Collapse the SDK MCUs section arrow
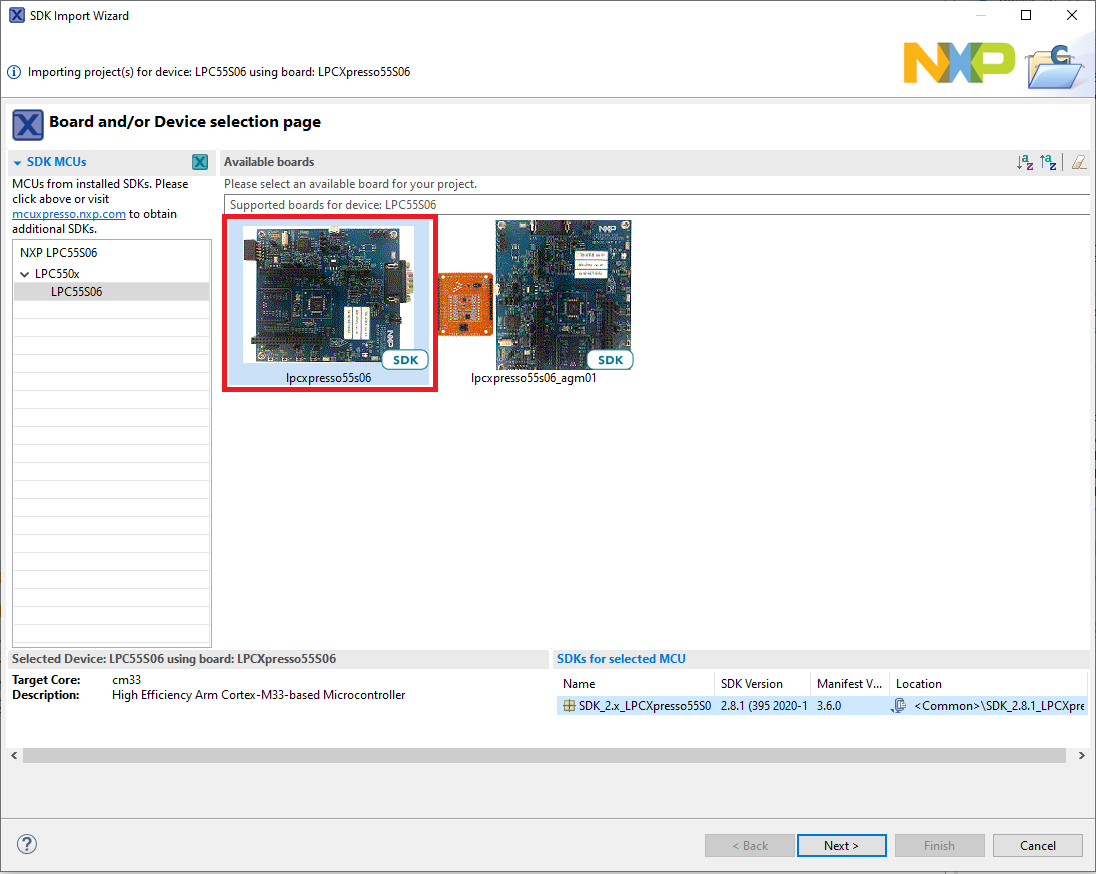 18,162
